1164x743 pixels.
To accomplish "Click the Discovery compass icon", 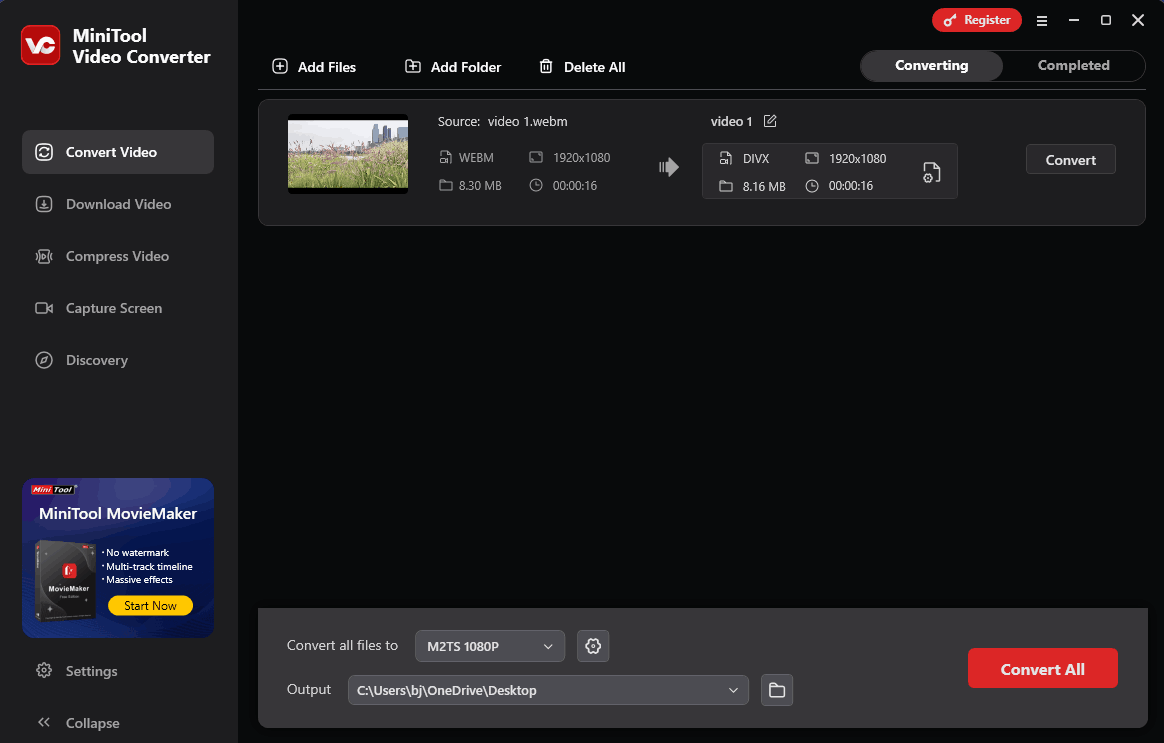I will [x=44, y=360].
